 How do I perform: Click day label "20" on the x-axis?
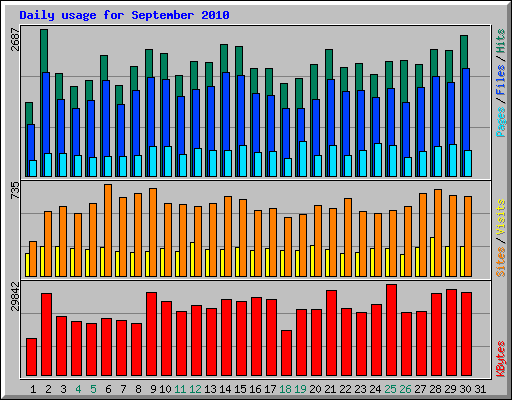pyautogui.click(x=315, y=389)
